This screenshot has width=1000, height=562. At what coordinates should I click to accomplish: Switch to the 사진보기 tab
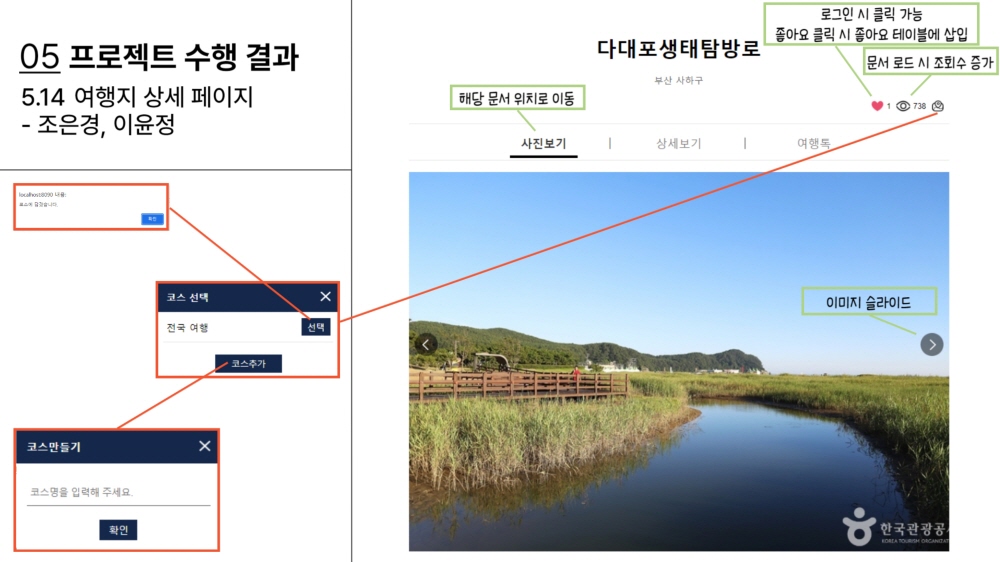(543, 144)
